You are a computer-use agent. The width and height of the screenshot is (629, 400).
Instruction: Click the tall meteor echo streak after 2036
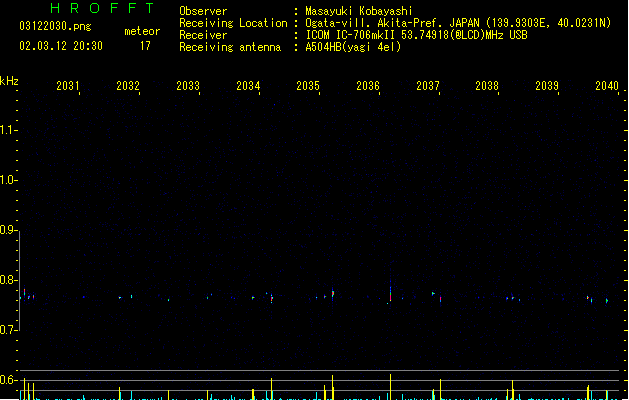coord(390,288)
